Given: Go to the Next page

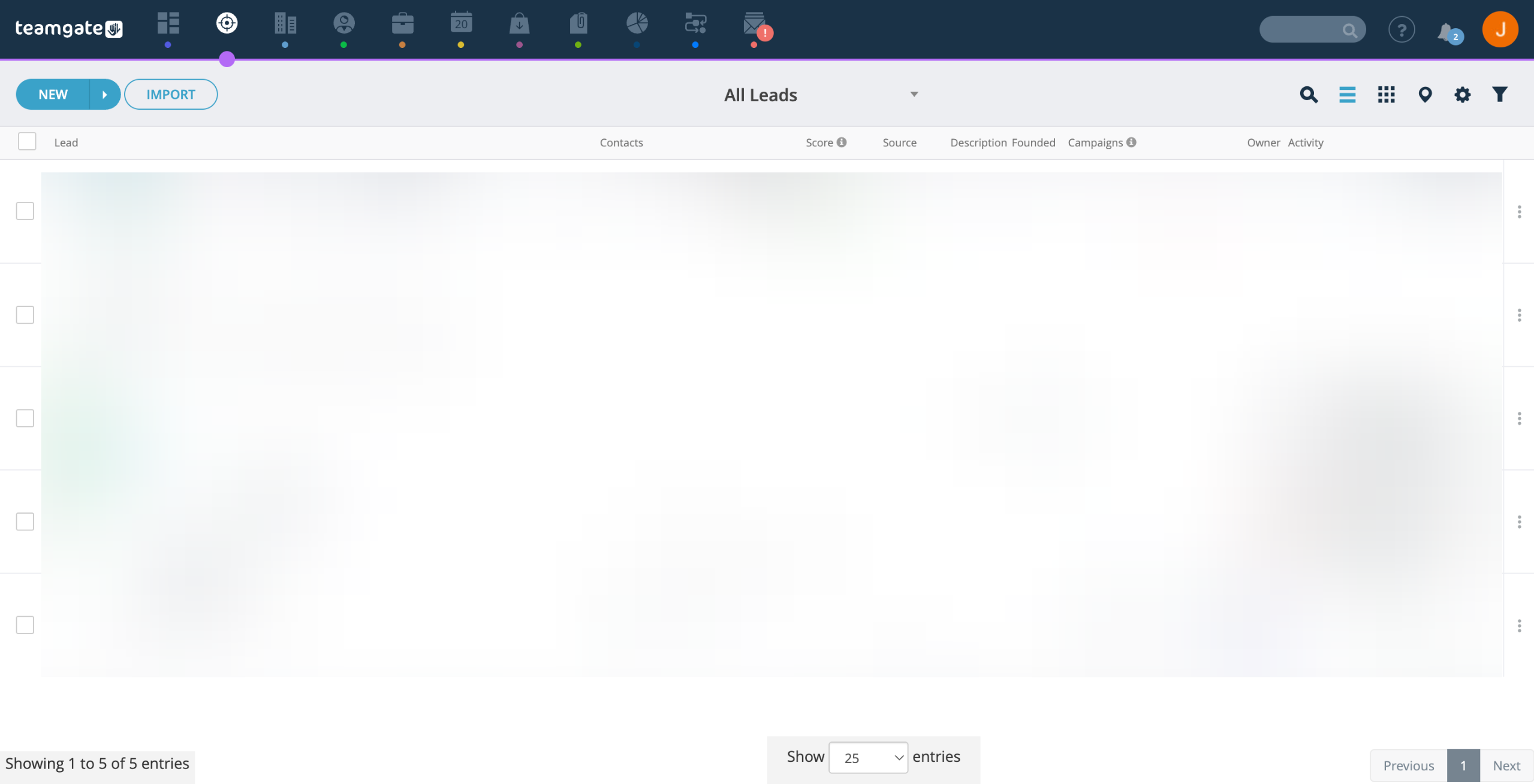Looking at the screenshot, I should pyautogui.click(x=1506, y=765).
